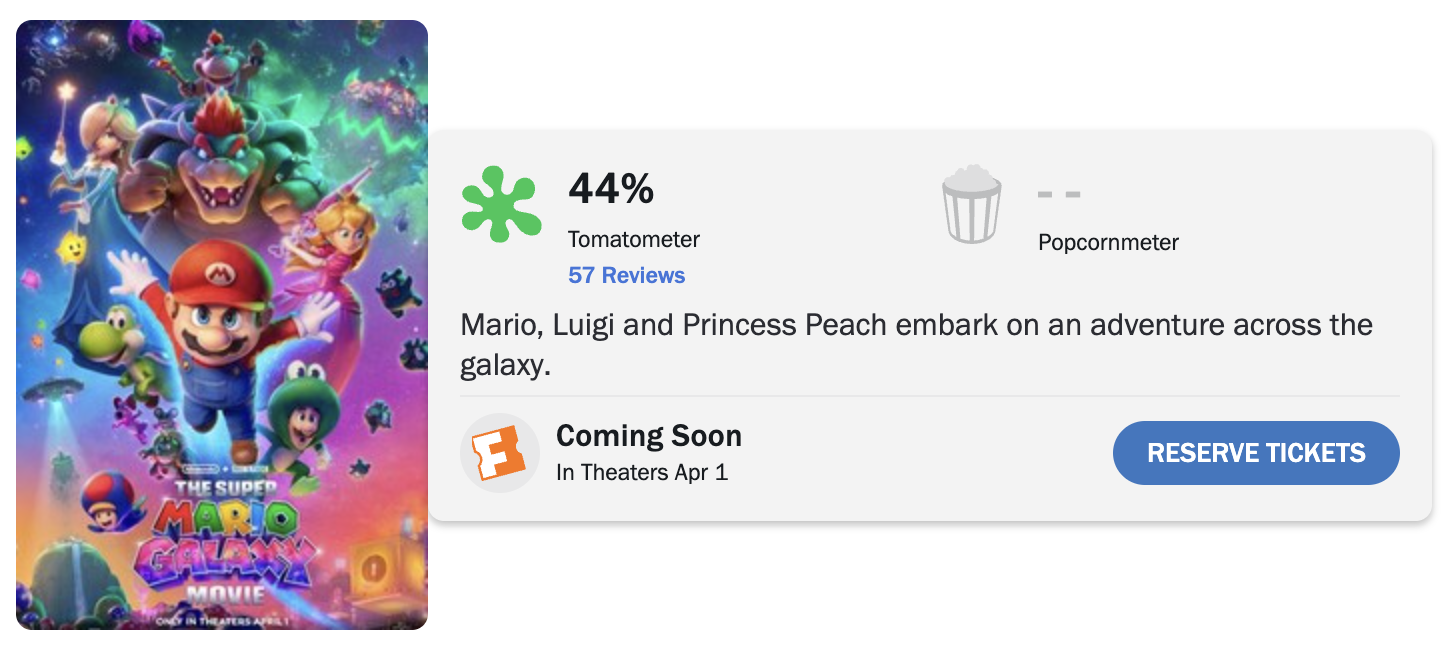Click the green Tomatometer splat icon
The width and height of the screenshot is (1448, 650).
pyautogui.click(x=501, y=204)
